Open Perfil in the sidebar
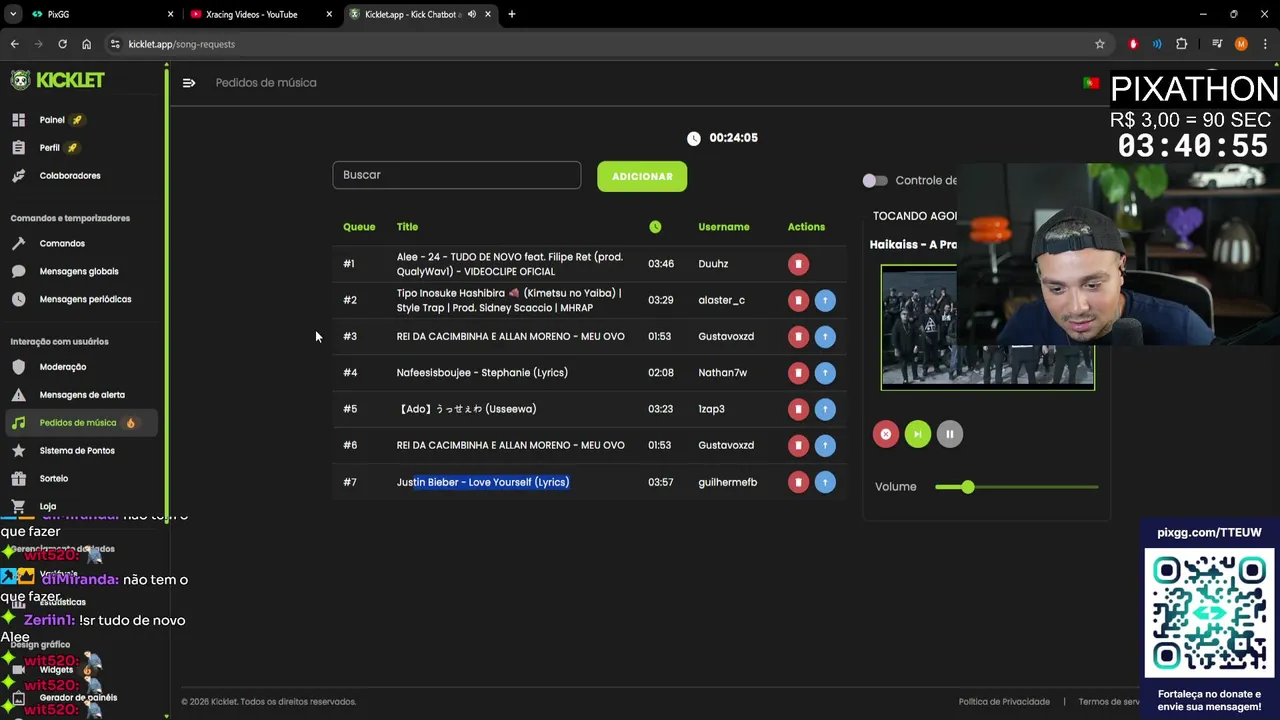1280x720 pixels. pyautogui.click(x=49, y=148)
